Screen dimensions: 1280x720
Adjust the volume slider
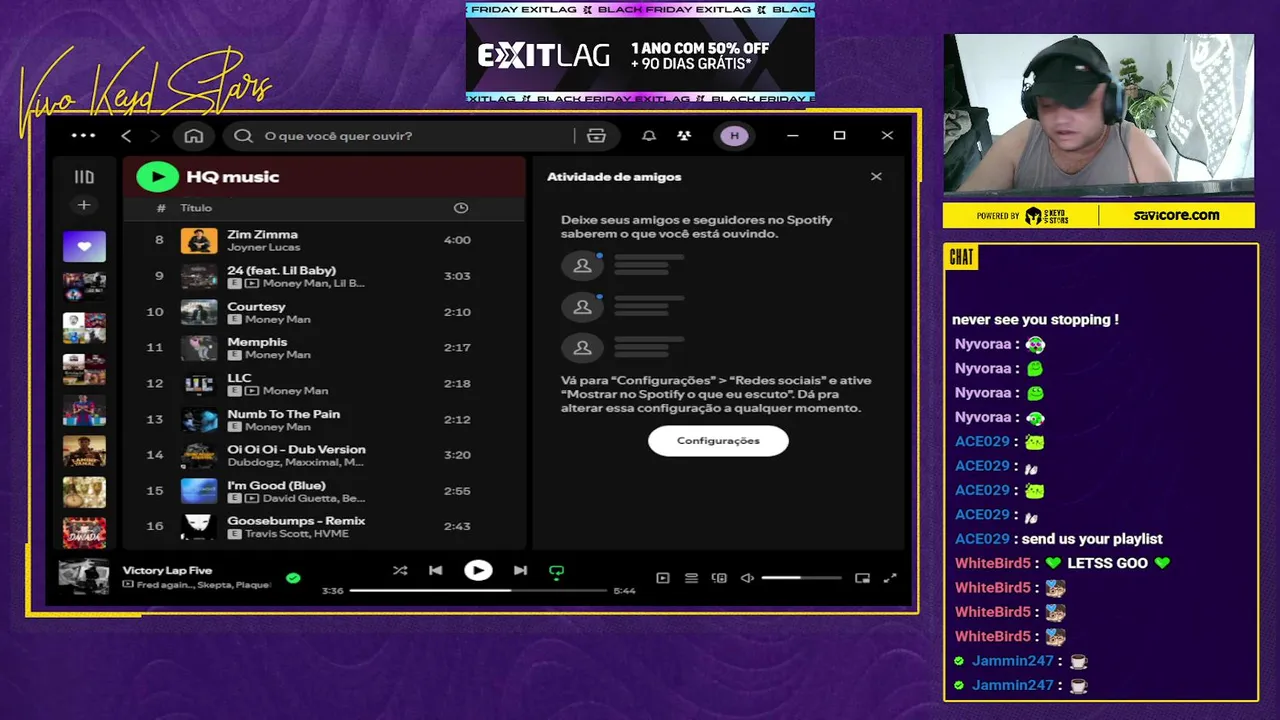(801, 578)
